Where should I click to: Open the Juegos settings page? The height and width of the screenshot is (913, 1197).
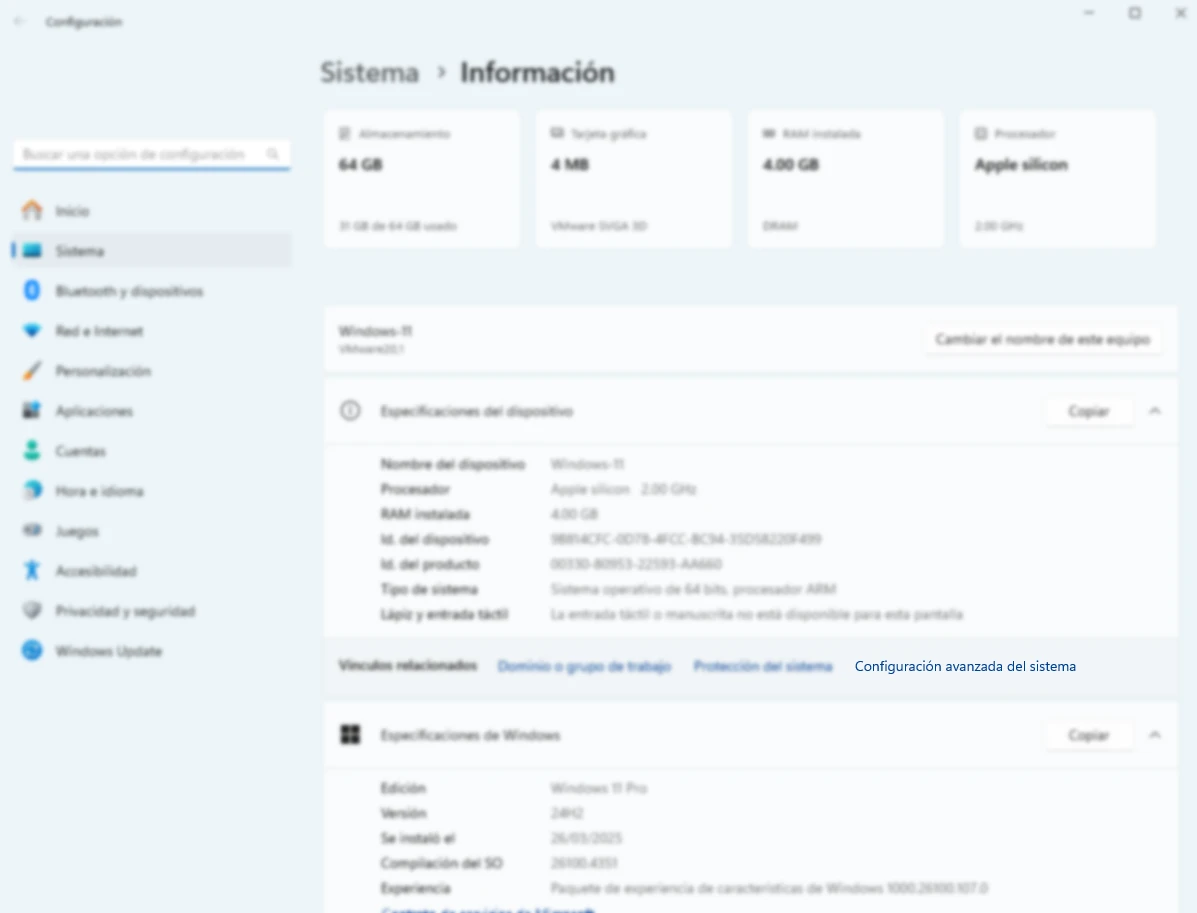pos(77,531)
